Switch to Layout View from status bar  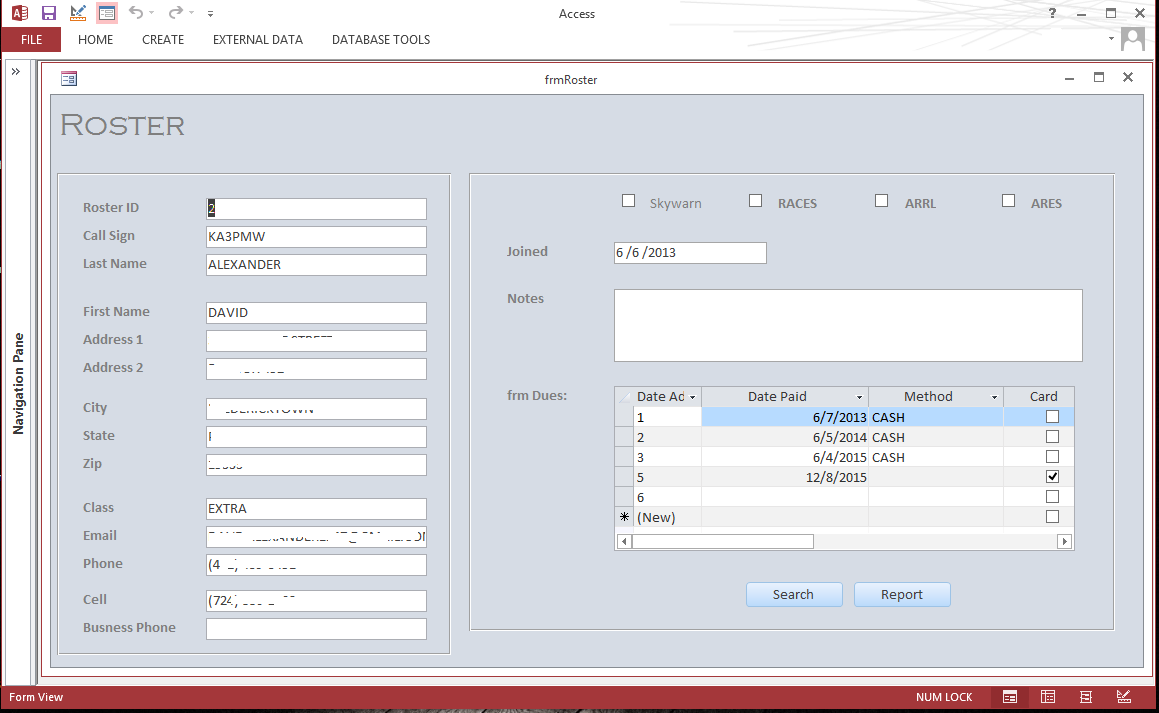(x=1086, y=697)
